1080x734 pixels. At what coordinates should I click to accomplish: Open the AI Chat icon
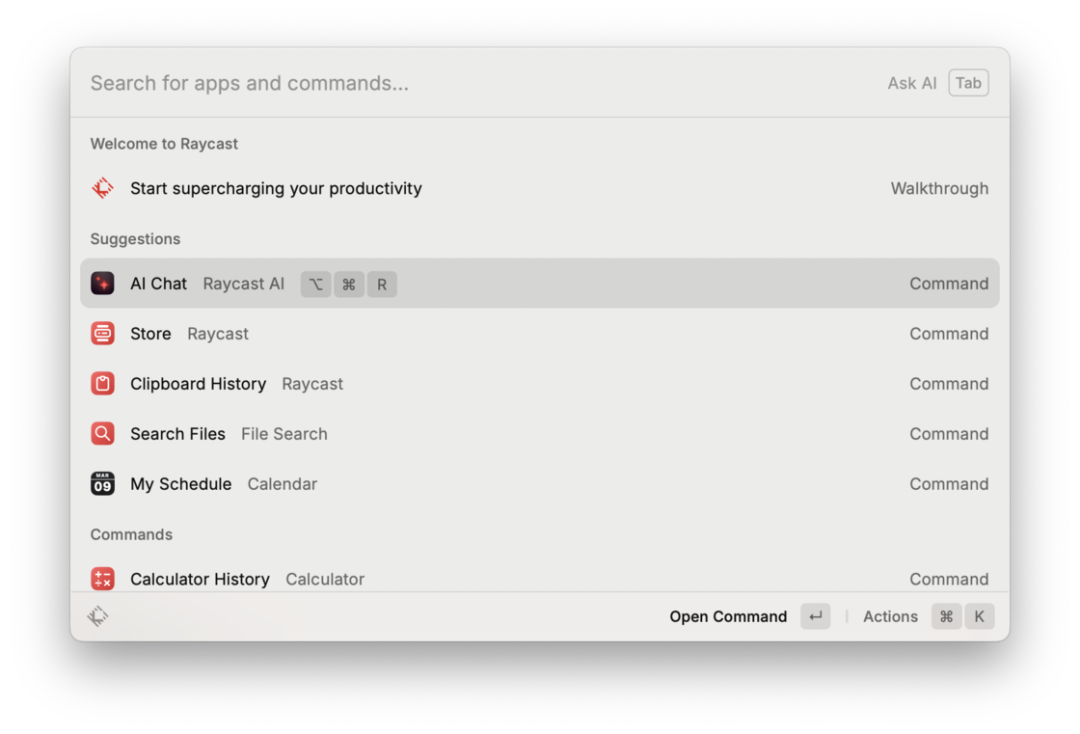[103, 283]
